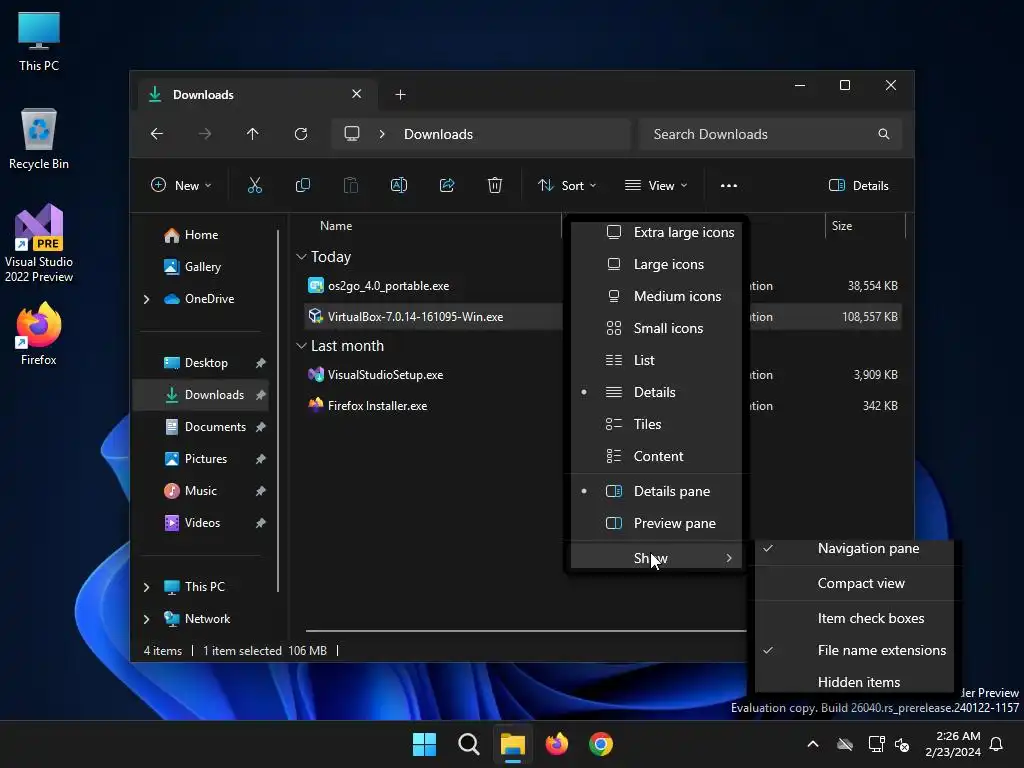This screenshot has height=768, width=1024.
Task: Click the PC icon in address bar
Action: [x=352, y=134]
